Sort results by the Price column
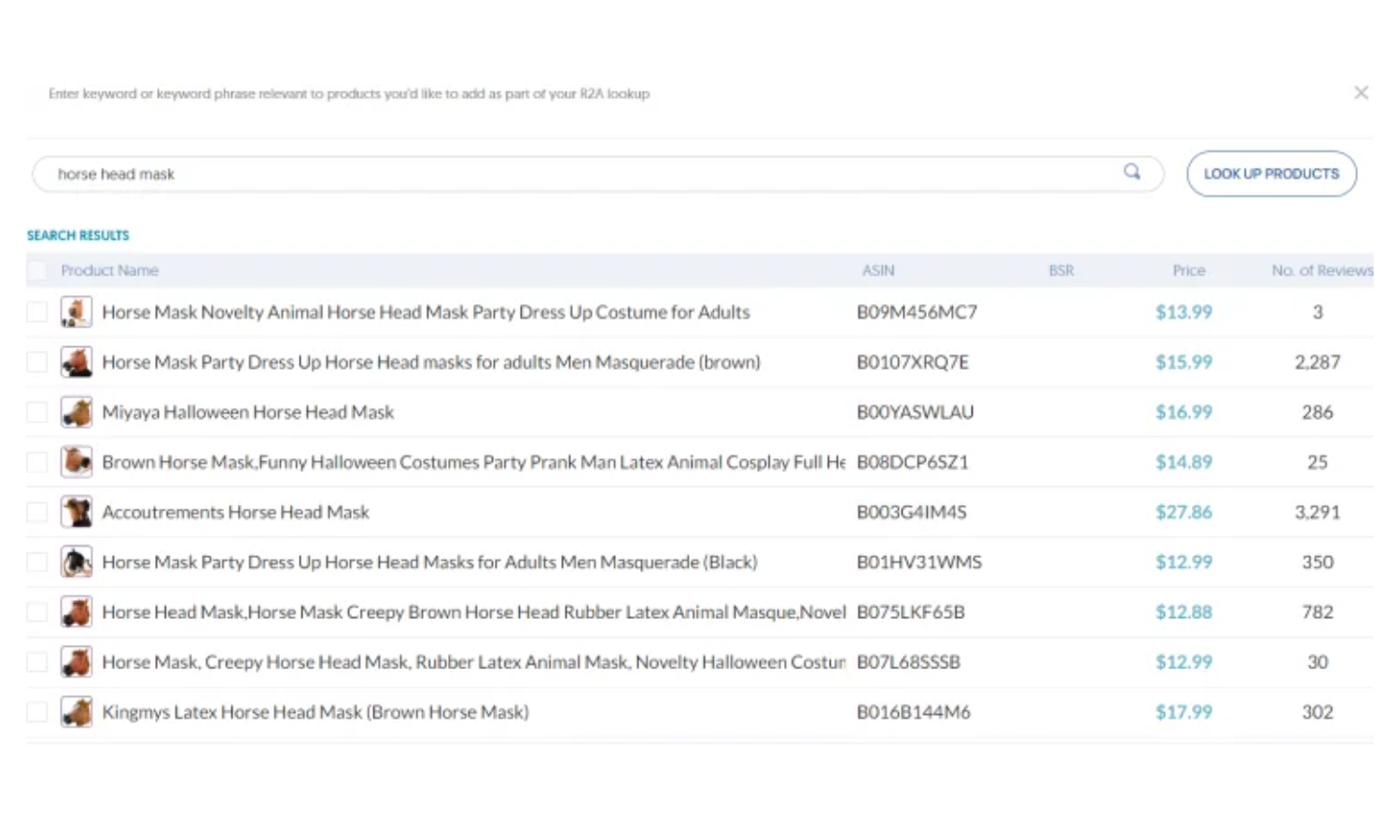Viewport: 1400px width, 840px height. (x=1188, y=270)
